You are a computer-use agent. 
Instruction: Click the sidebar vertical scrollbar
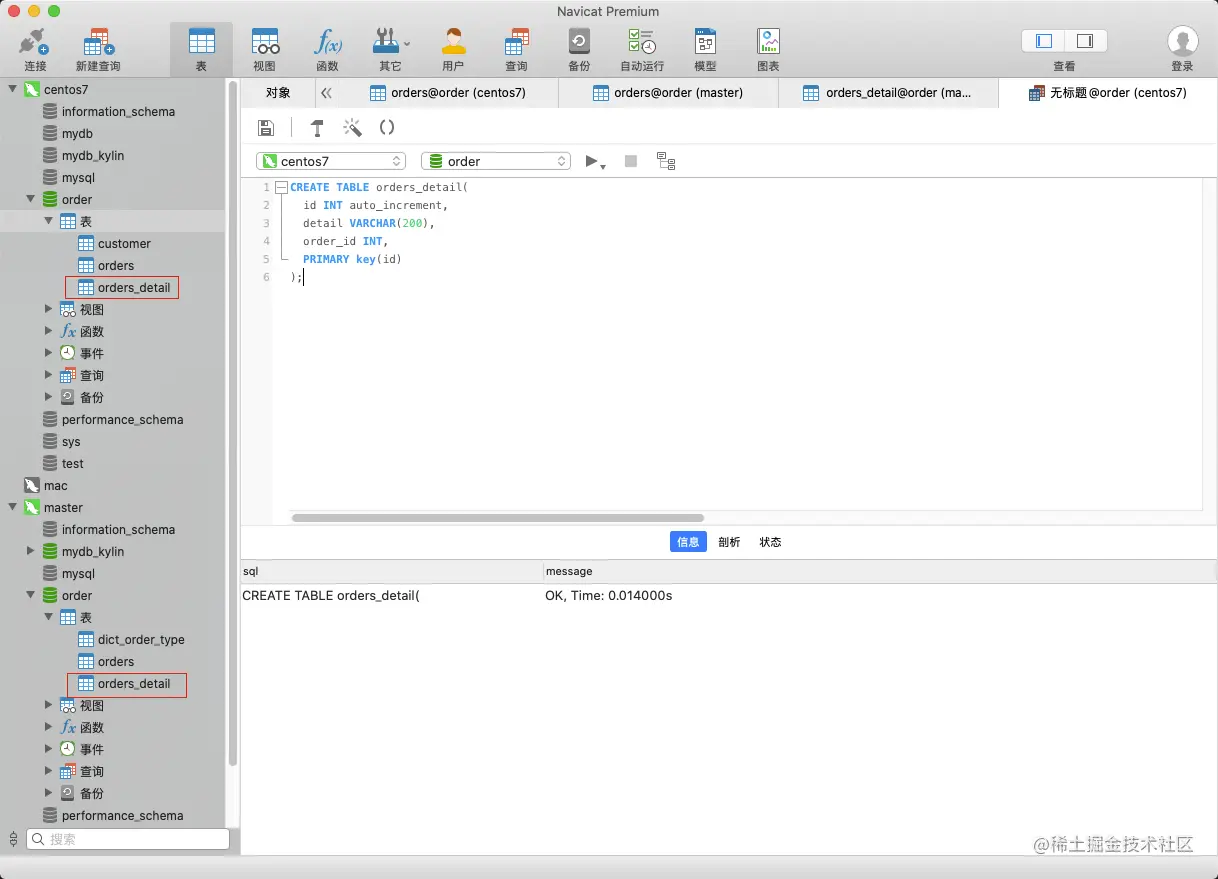[x=233, y=424]
